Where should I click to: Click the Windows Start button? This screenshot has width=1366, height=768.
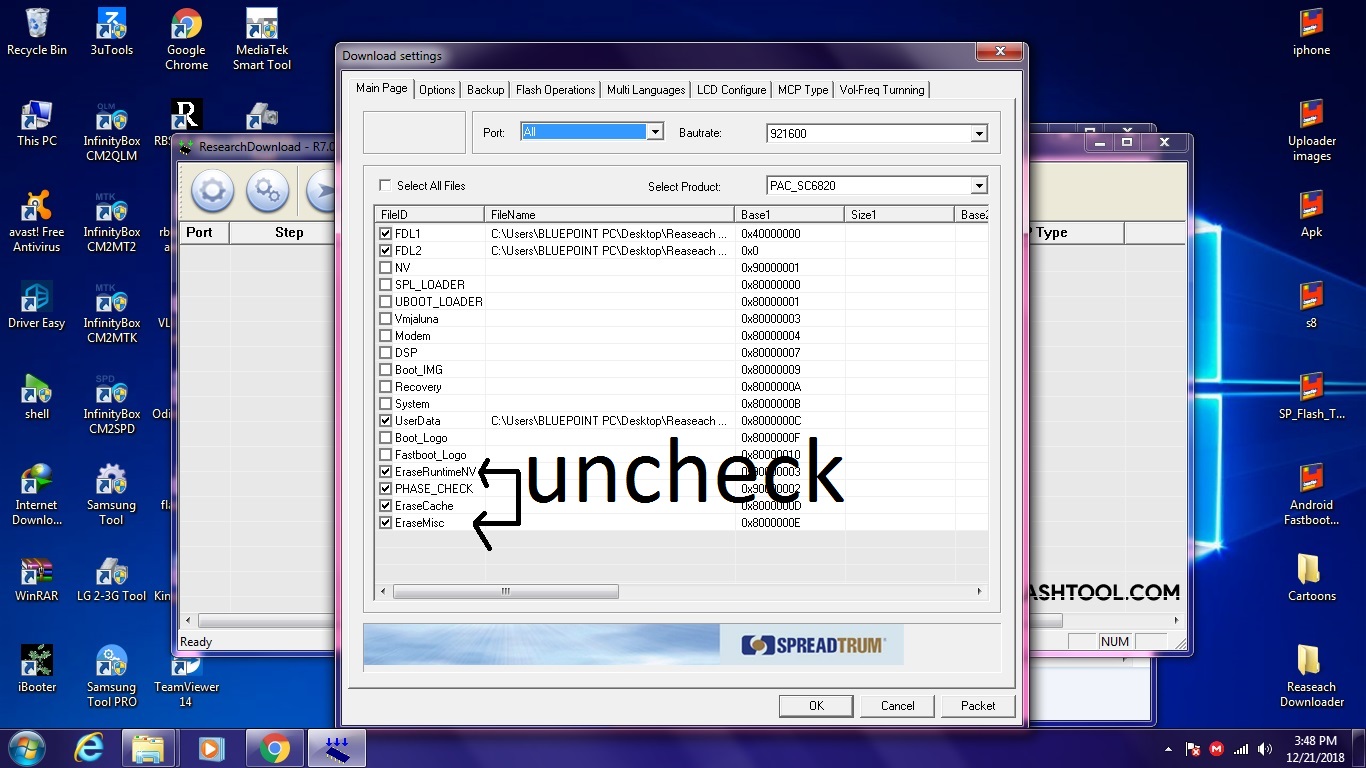[x=27, y=748]
